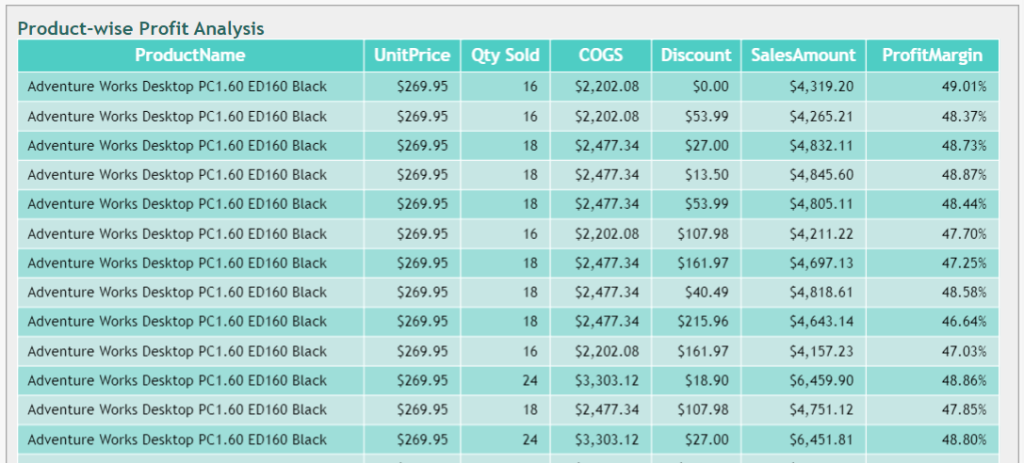The width and height of the screenshot is (1024, 463).
Task: Click the $0.00 discount cell
Action: [x=711, y=87]
